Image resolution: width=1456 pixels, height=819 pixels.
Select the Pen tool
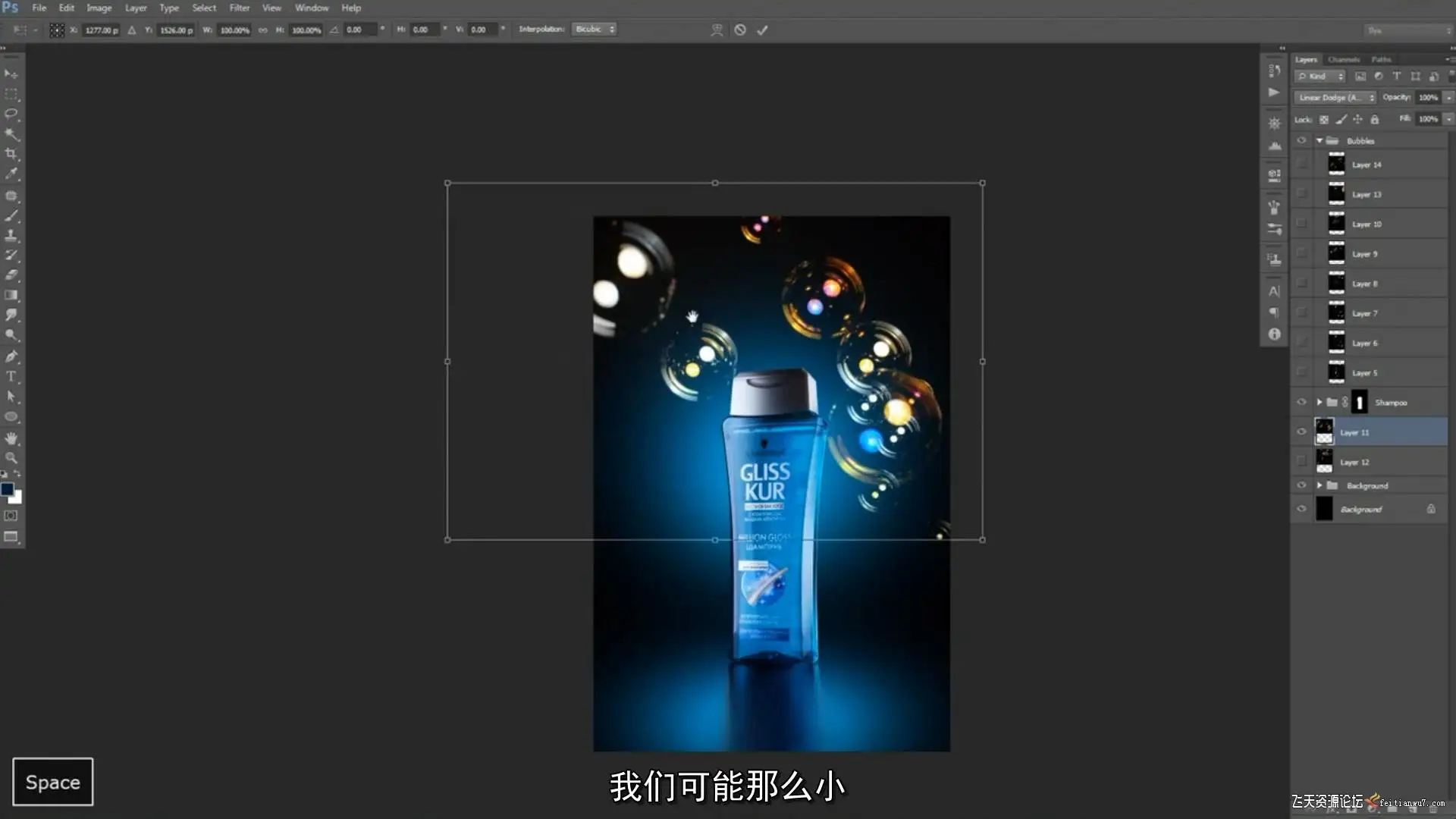pyautogui.click(x=11, y=356)
